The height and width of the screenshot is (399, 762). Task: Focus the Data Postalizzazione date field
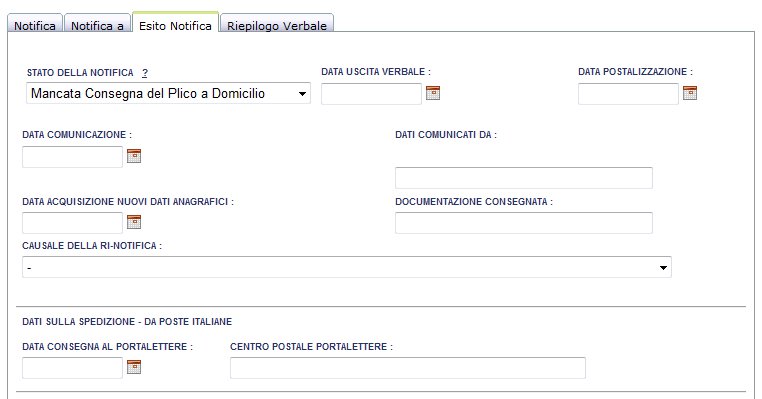[x=628, y=94]
